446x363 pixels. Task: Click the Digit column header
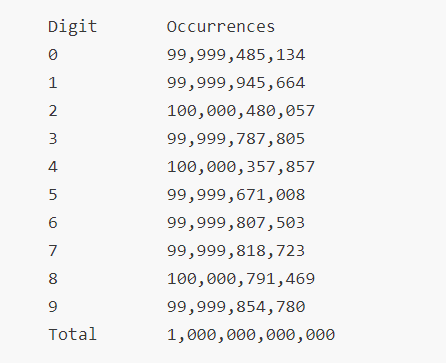point(73,27)
